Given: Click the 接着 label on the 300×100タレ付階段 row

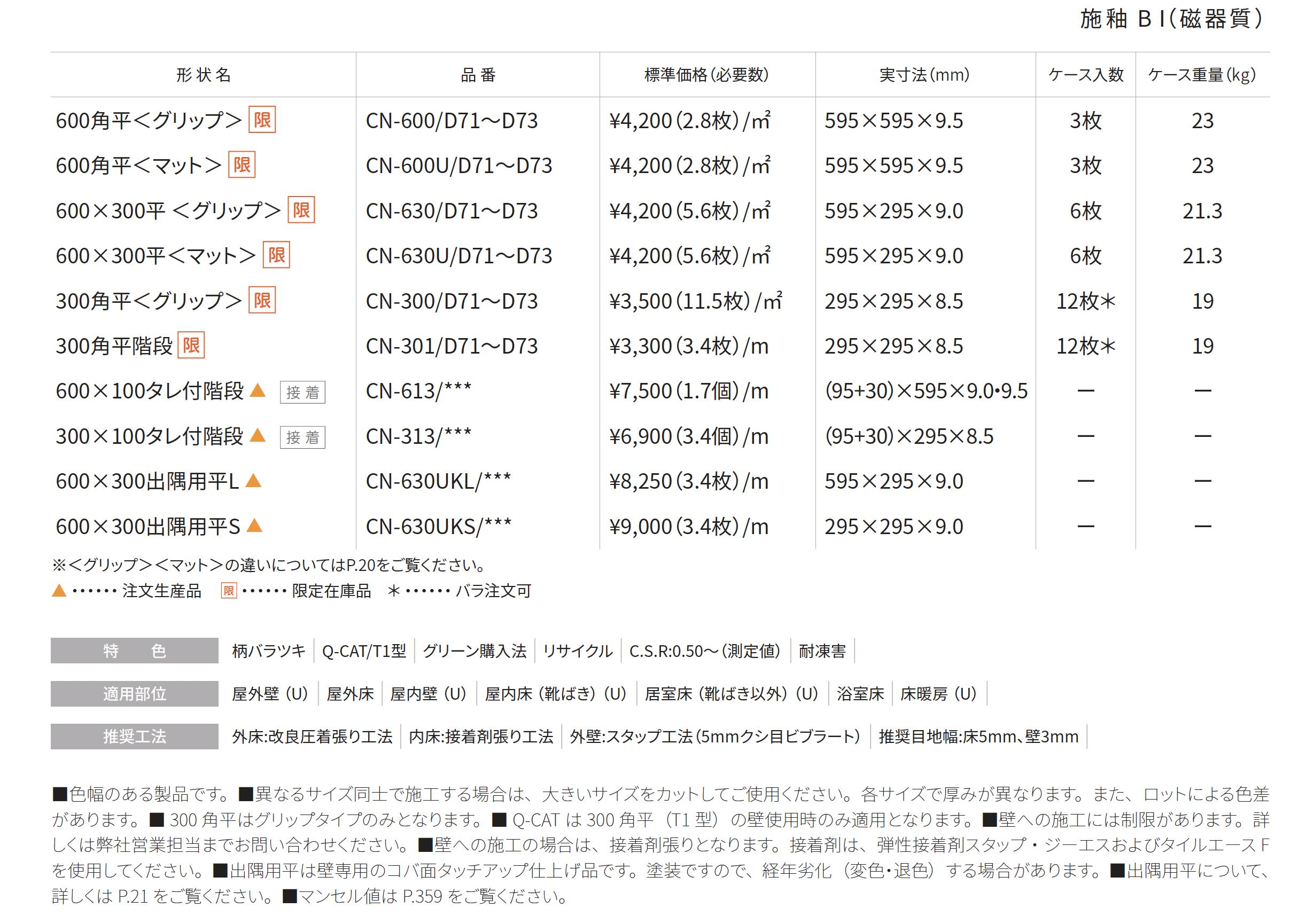Looking at the screenshot, I should click(302, 437).
